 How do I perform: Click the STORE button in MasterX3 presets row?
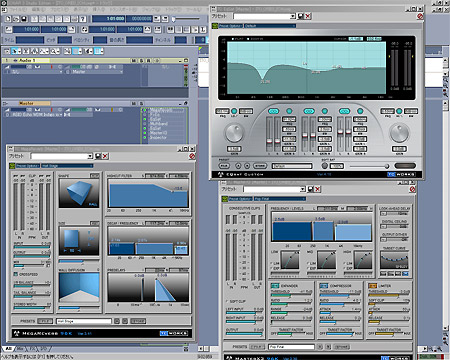pyautogui.click(x=341, y=347)
